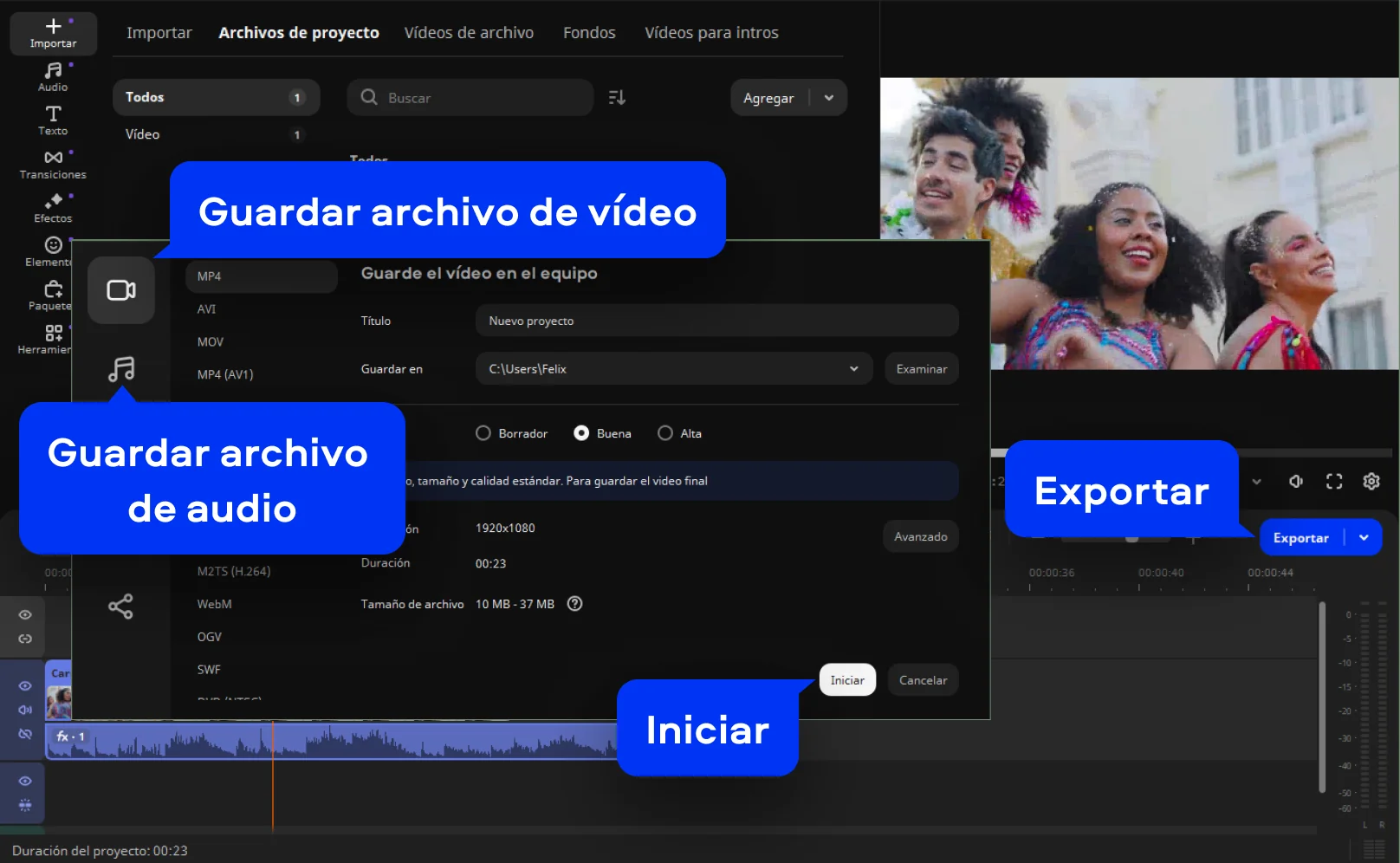This screenshot has width=1400, height=863.
Task: Click the sort icon next to search
Action: (617, 98)
